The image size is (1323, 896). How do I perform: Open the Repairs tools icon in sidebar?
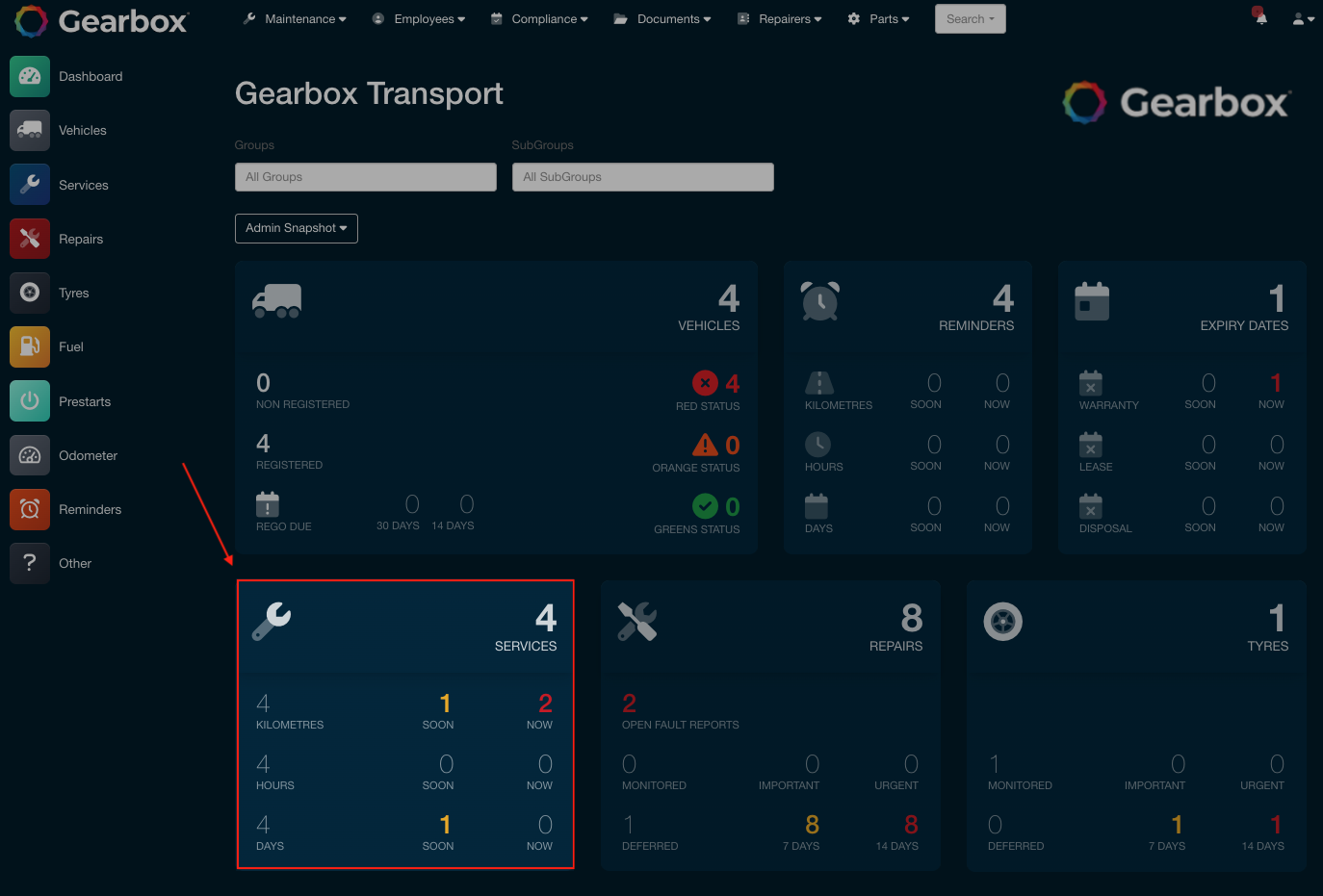click(30, 239)
